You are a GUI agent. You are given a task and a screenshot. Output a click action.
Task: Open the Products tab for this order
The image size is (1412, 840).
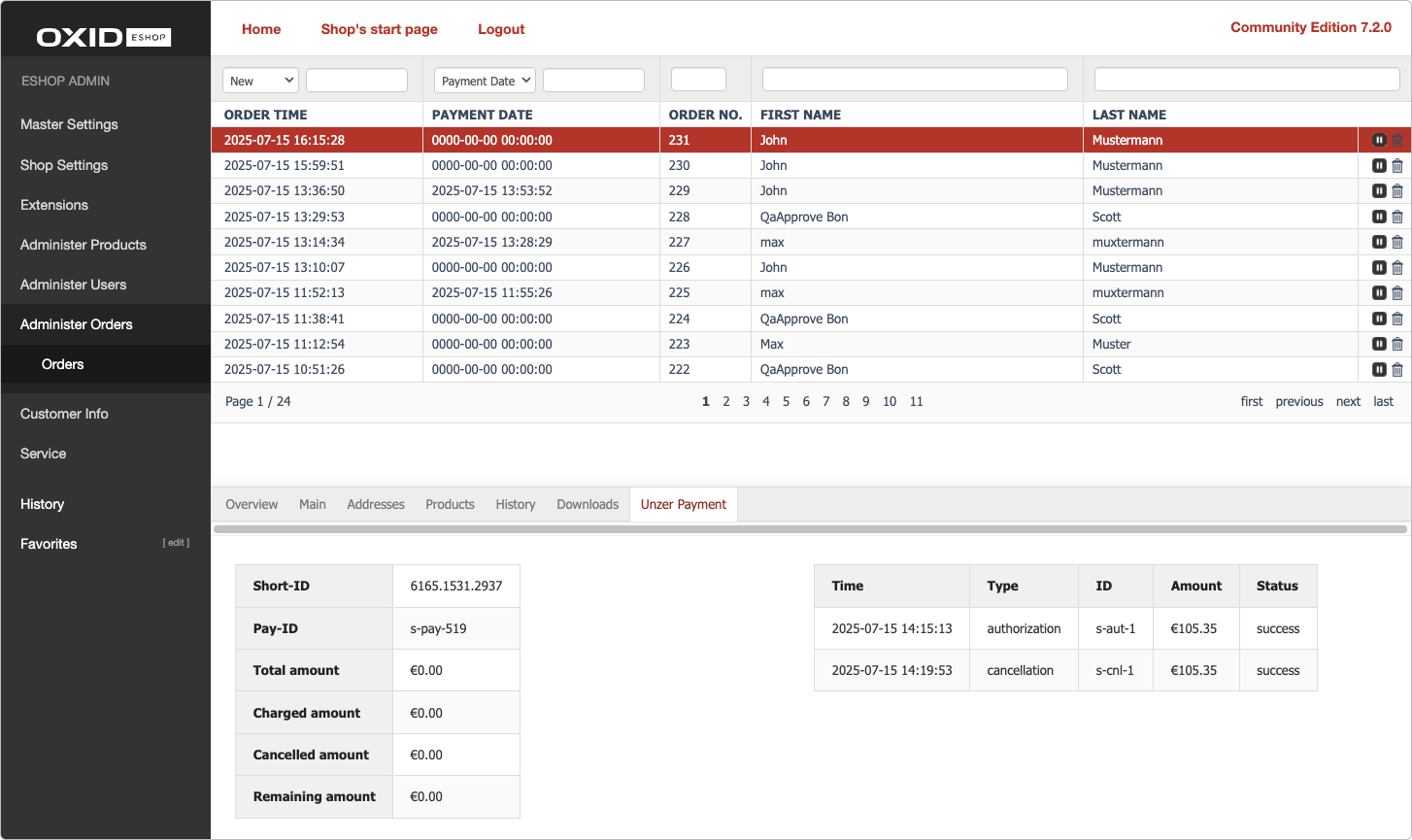tap(450, 504)
